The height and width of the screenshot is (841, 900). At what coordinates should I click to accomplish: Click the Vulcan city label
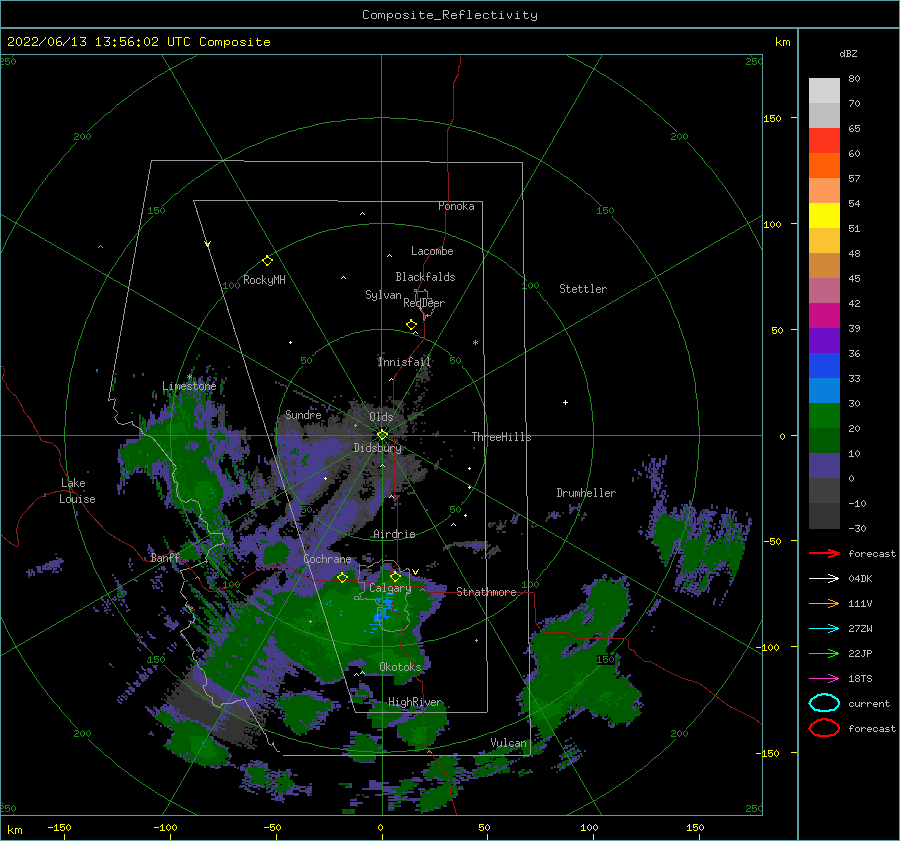508,743
